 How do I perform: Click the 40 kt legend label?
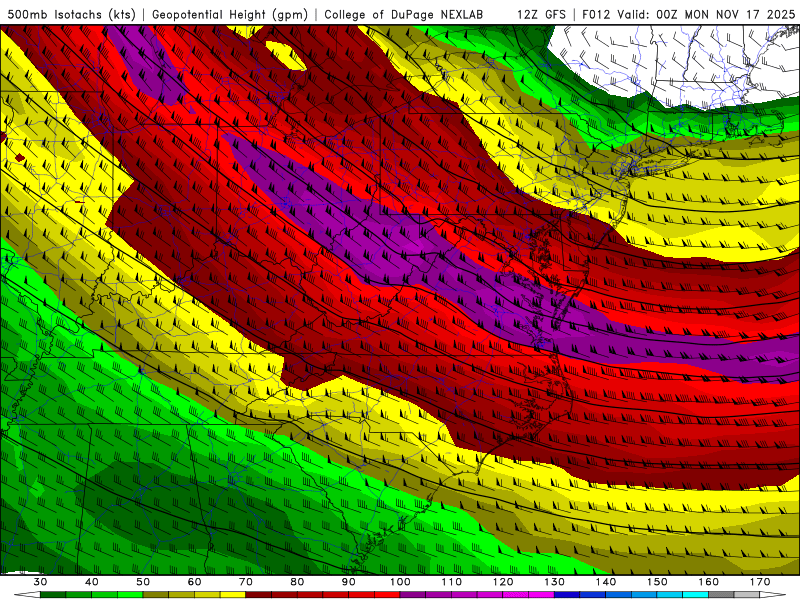click(x=92, y=582)
